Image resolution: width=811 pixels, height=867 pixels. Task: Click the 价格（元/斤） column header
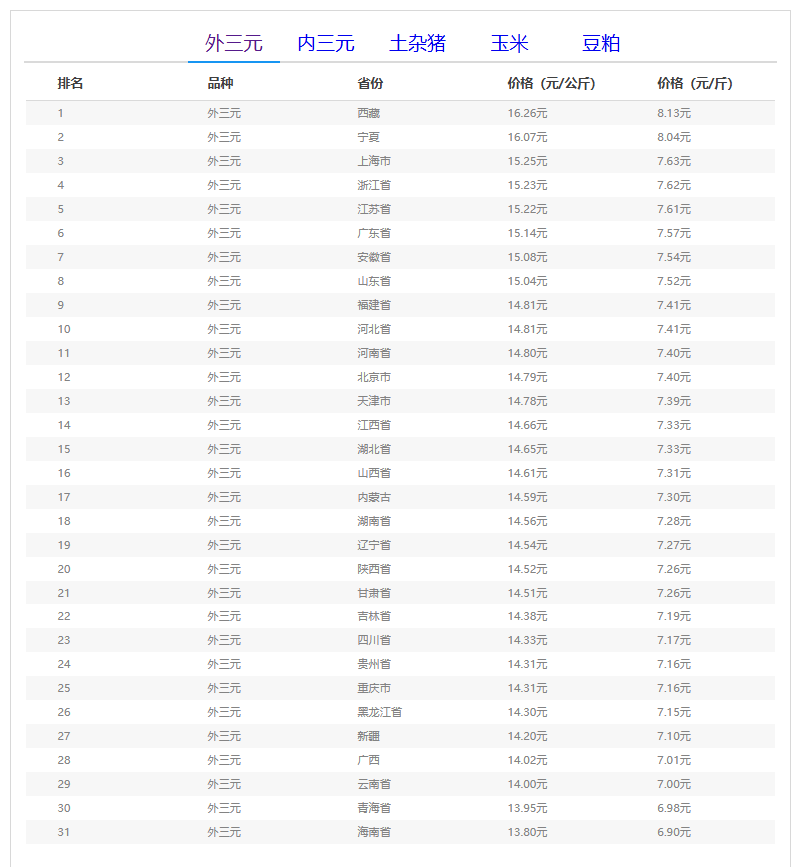(x=695, y=83)
